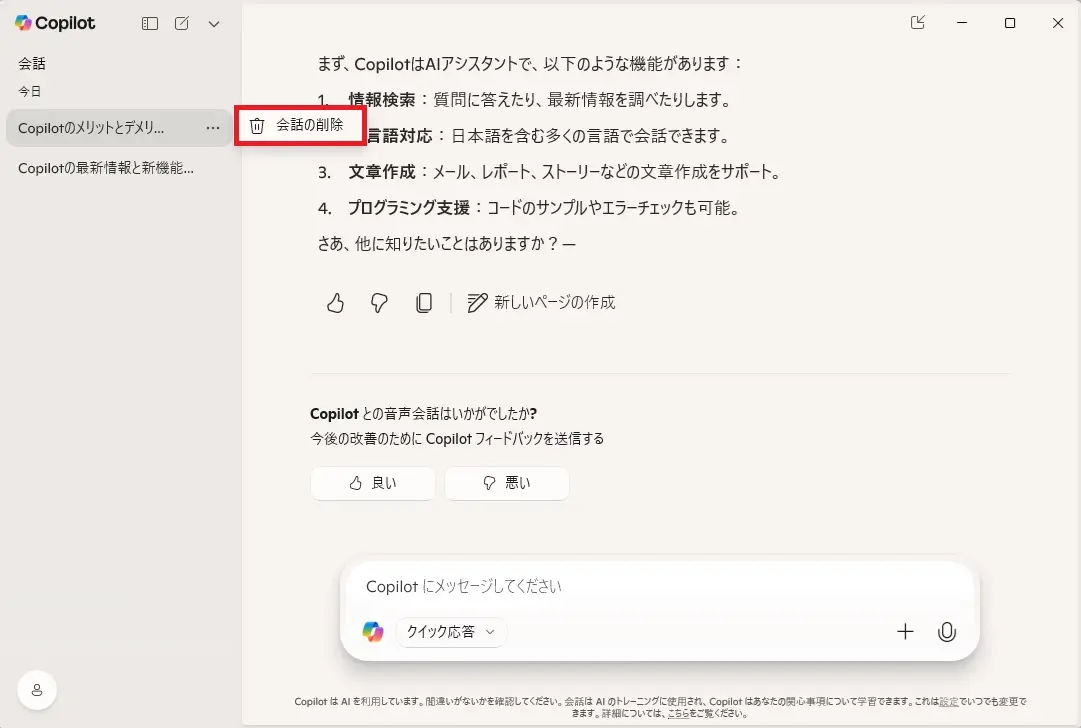Choose 会話の削除 from the context menu
The image size is (1081, 728).
click(301, 125)
